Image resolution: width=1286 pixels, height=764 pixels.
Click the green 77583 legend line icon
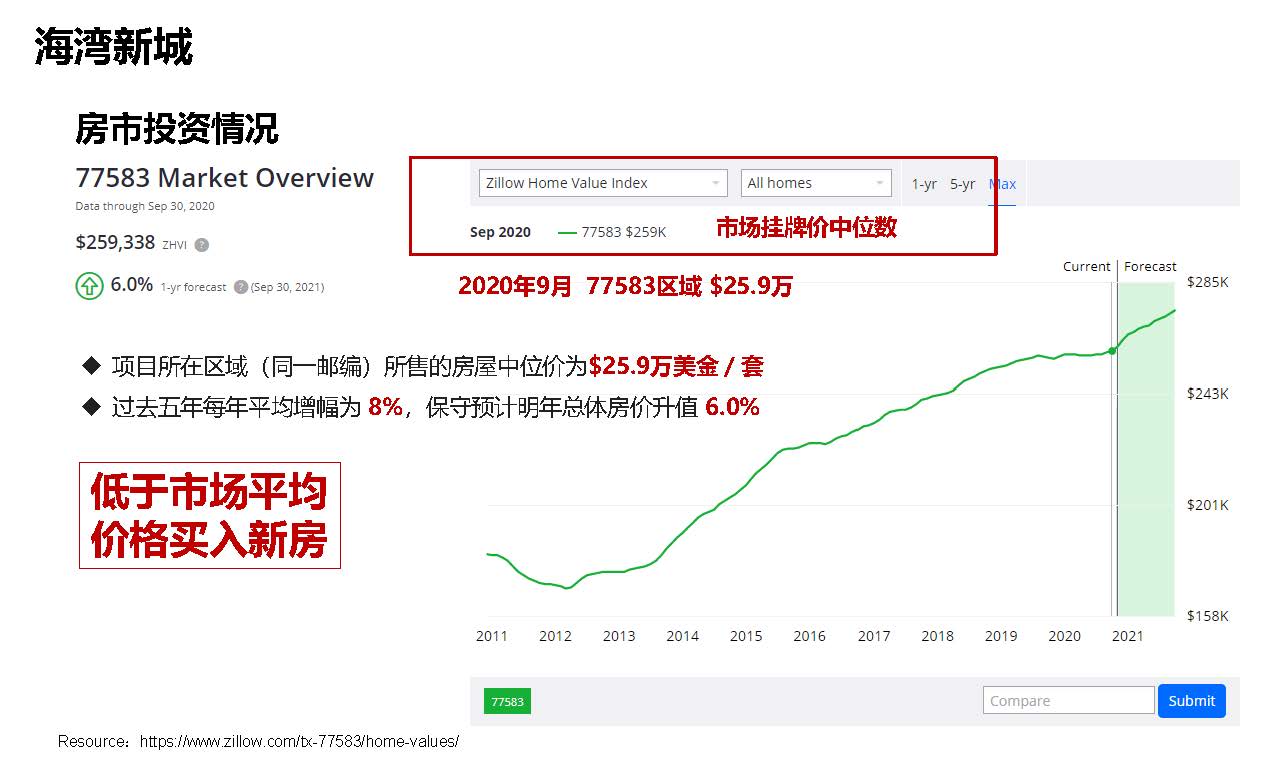[567, 233]
